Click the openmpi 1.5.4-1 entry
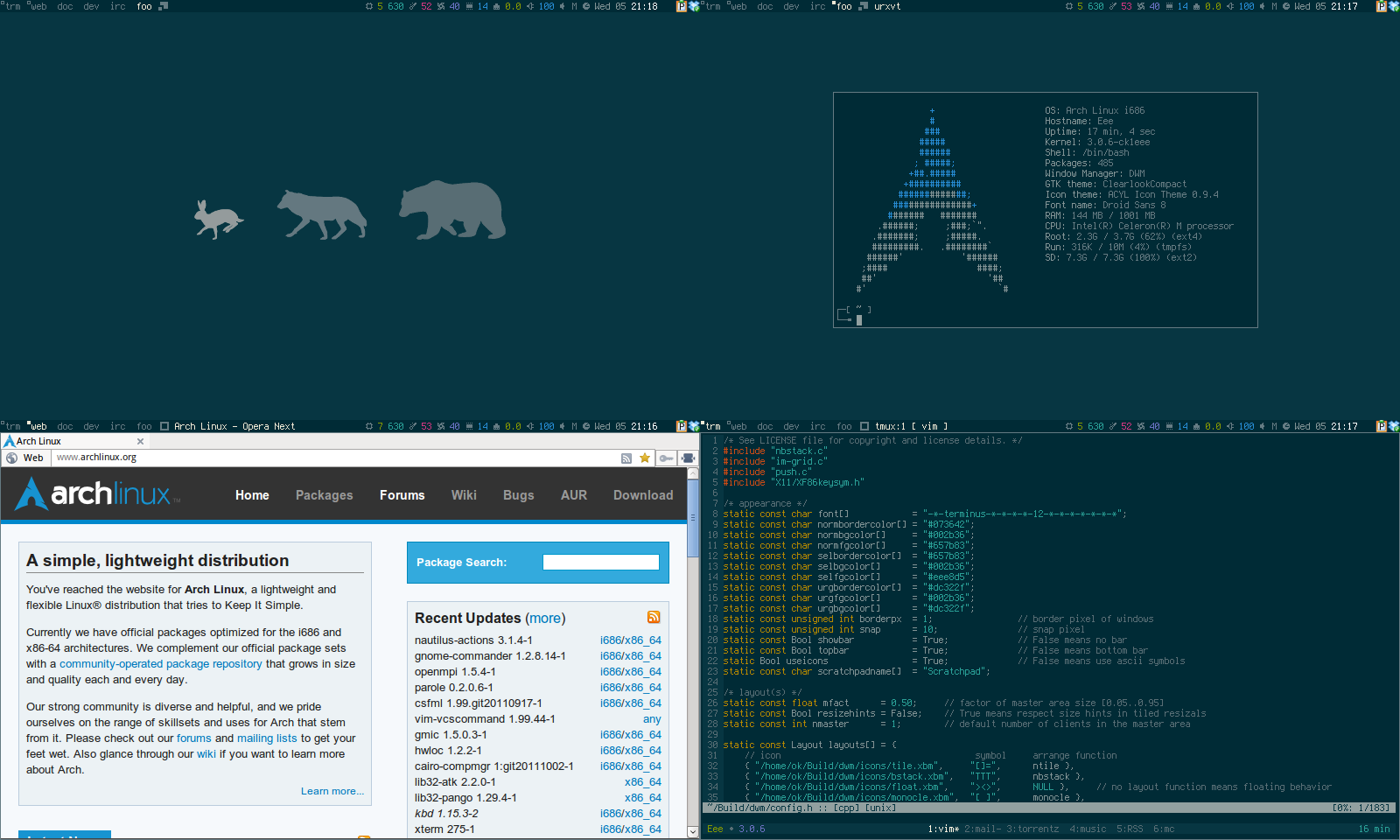This screenshot has width=1400, height=840. (x=455, y=672)
